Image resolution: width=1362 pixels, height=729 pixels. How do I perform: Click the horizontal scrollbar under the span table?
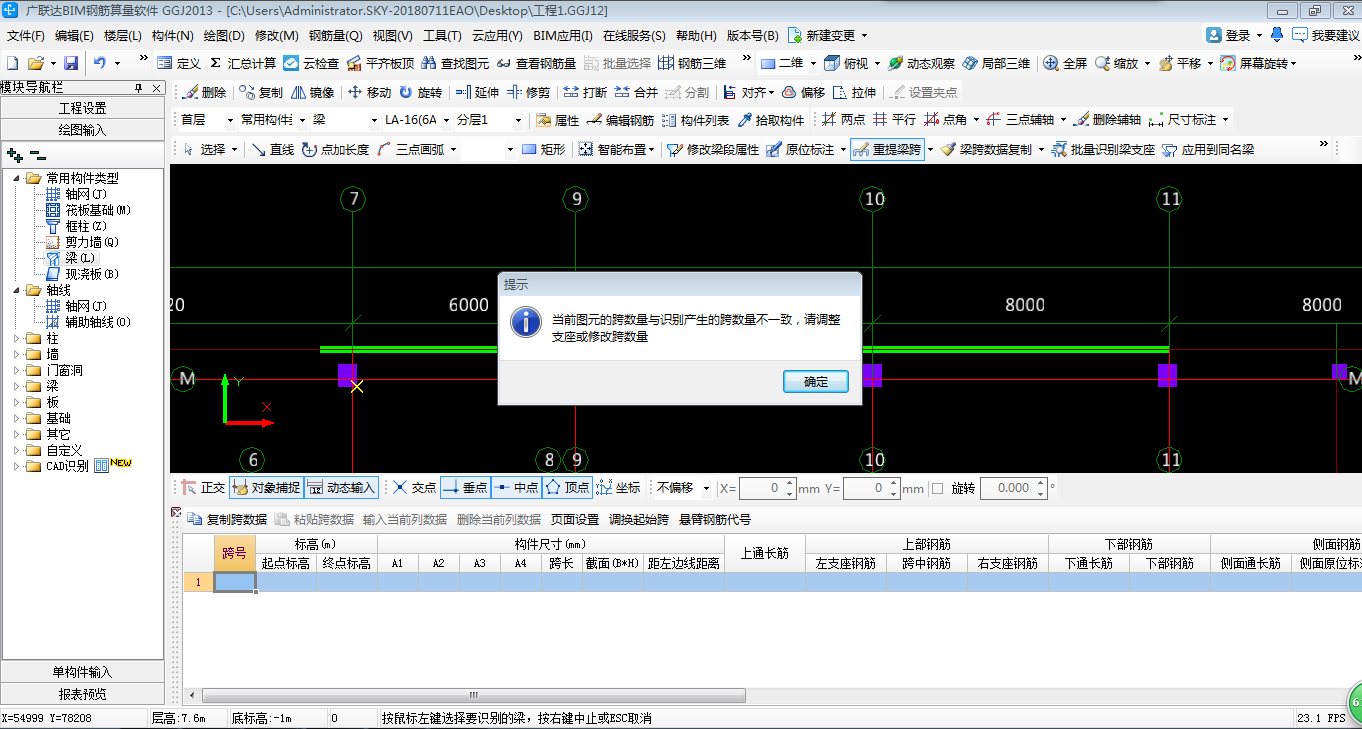pos(475,695)
